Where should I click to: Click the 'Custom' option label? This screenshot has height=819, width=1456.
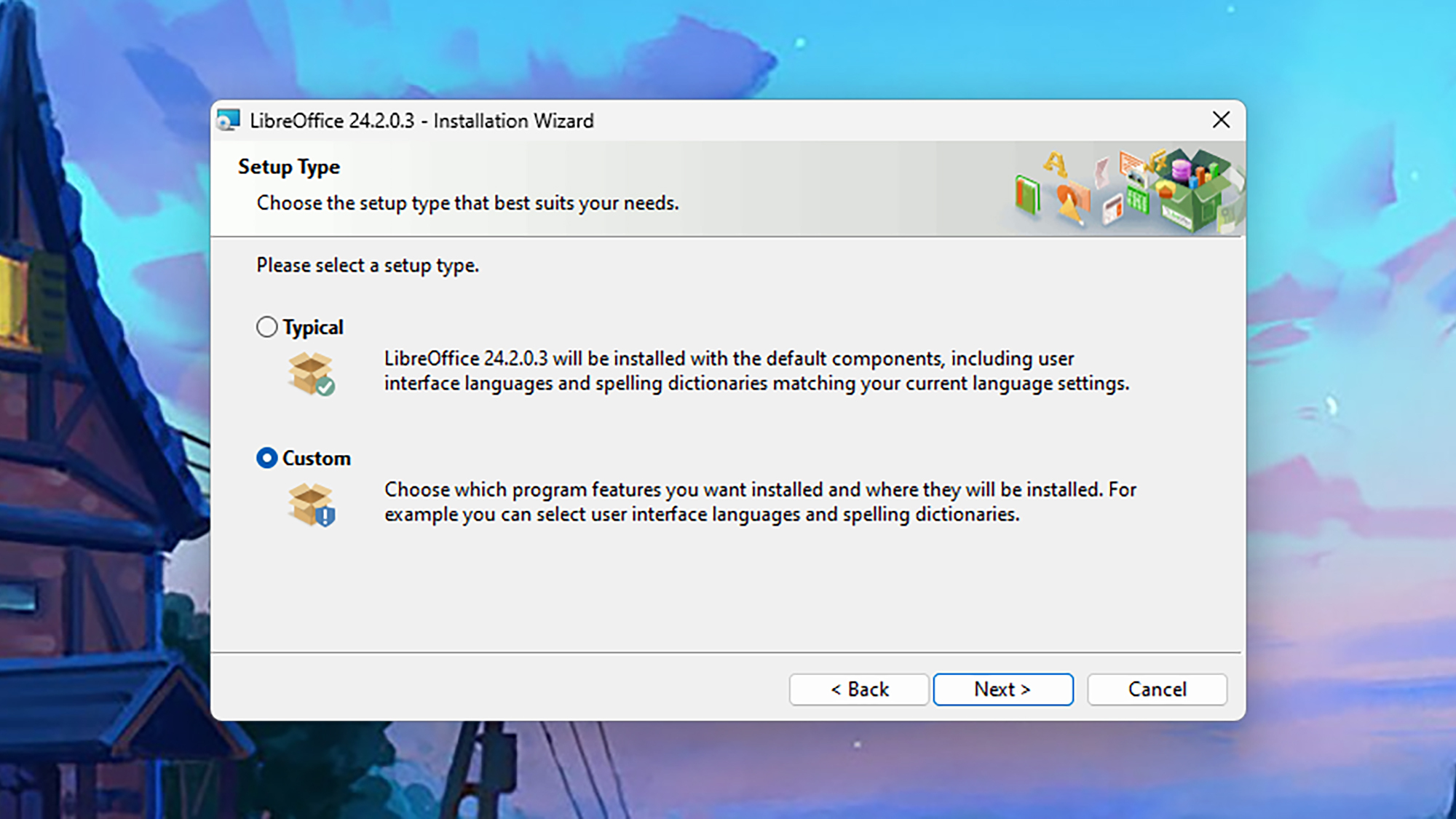(x=317, y=459)
